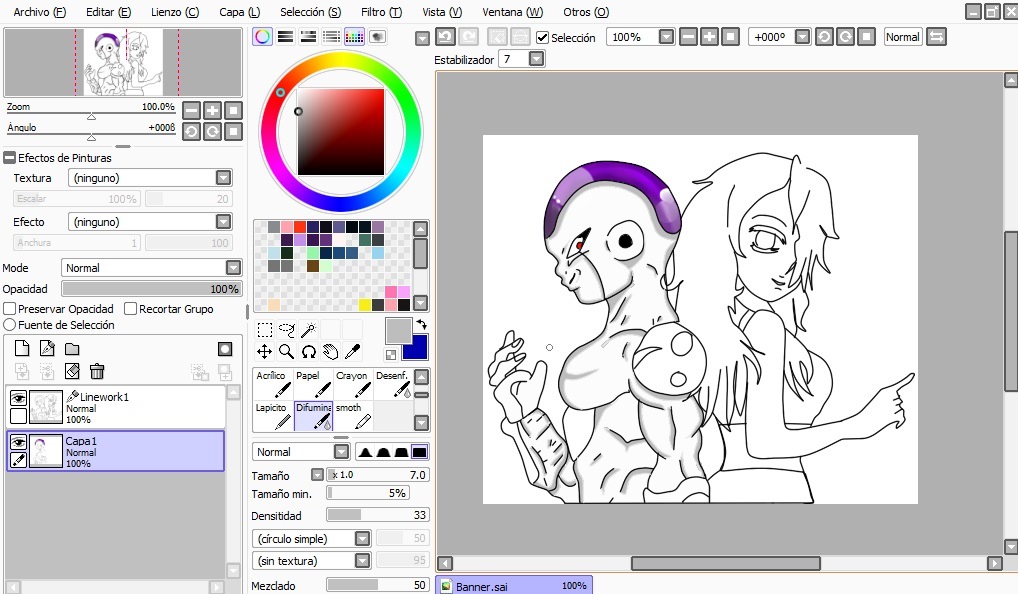The width and height of the screenshot is (1018, 594).
Task: Create a new layer folder
Action: (72, 349)
